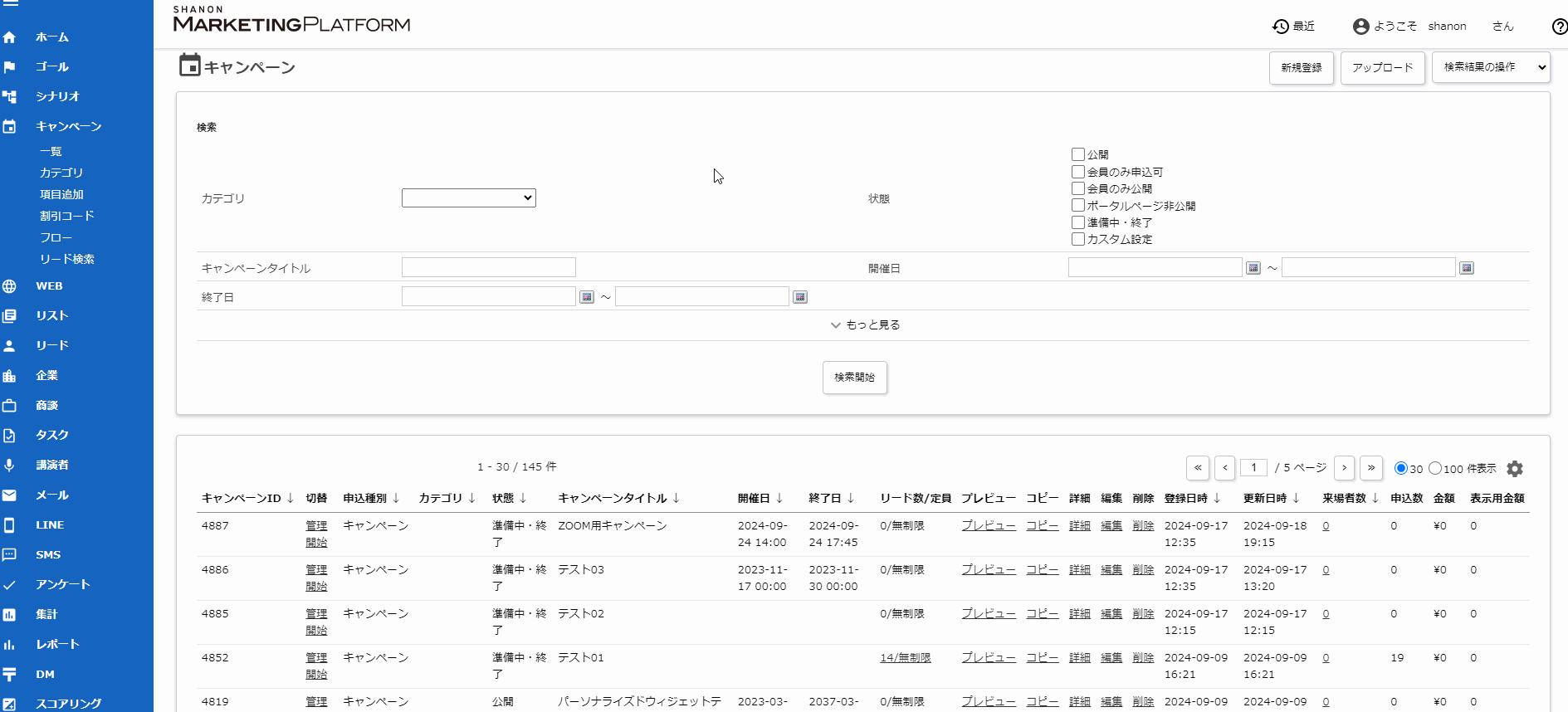Click the Goal flag icon
The image size is (1568, 712).
pos(9,67)
